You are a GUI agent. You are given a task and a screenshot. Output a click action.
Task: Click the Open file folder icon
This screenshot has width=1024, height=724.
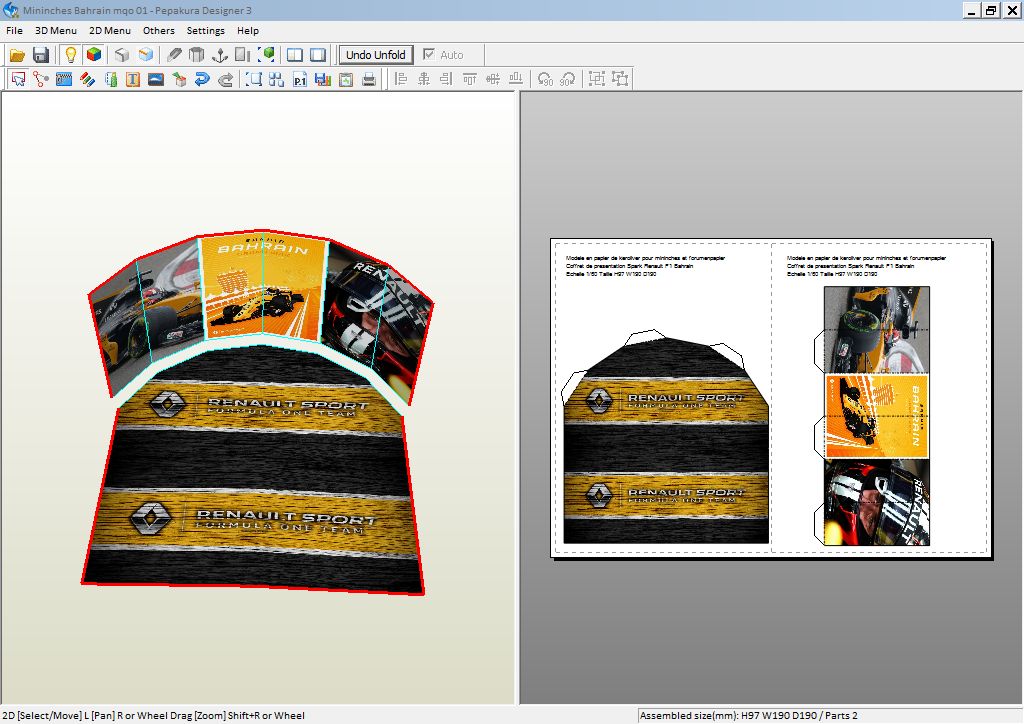click(17, 55)
